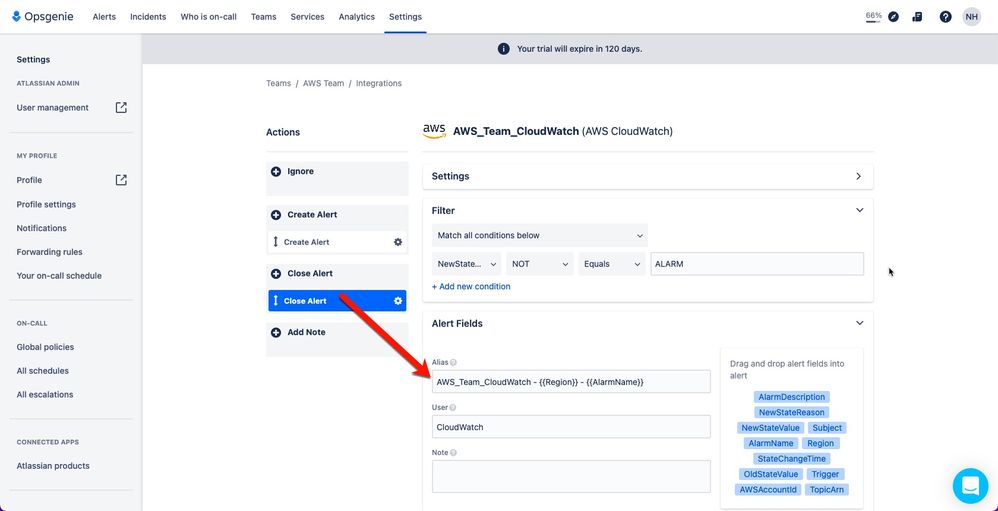This screenshot has height=511, width=998.
Task: Click Add new condition link
Action: tap(471, 287)
